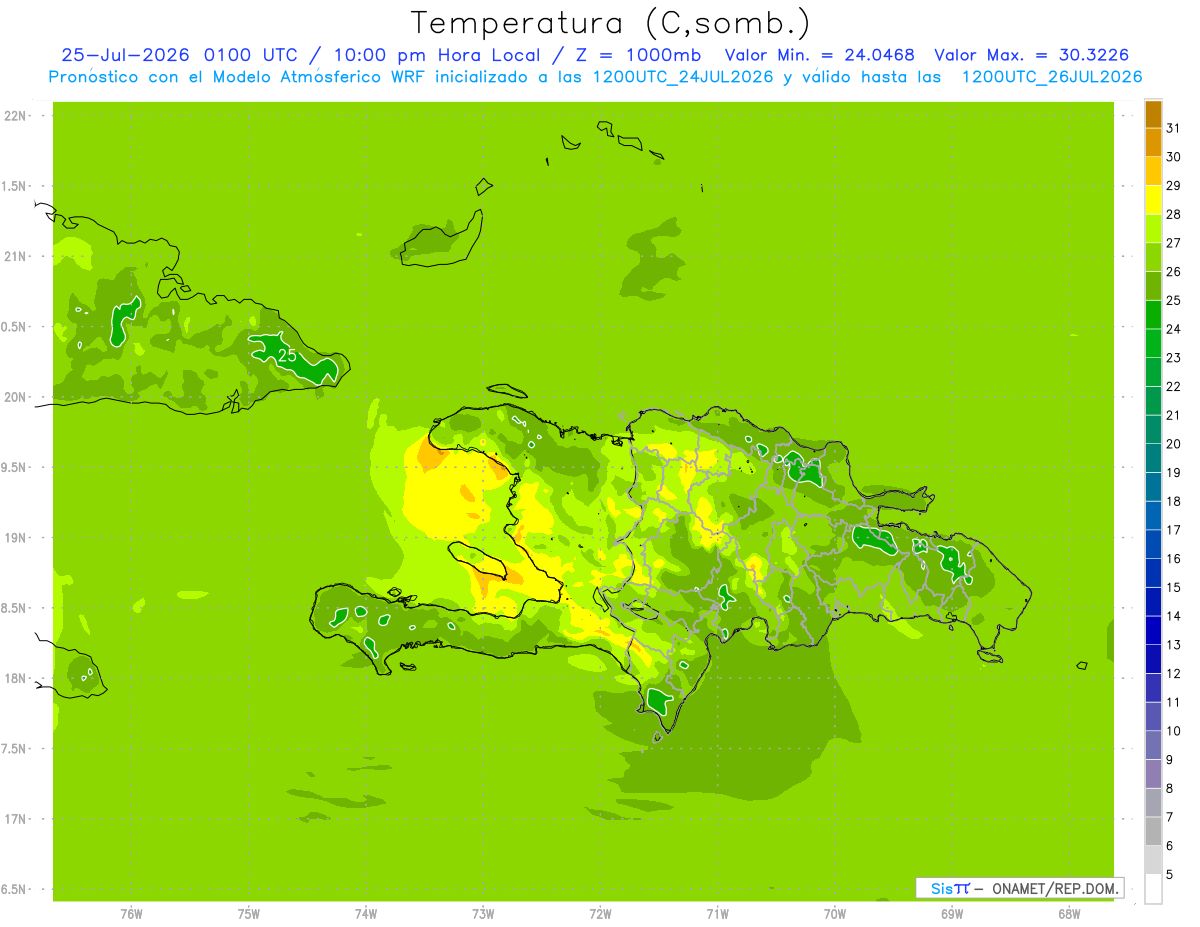Screen dimensions: 1200x927
Task: Click the "30" label on the color scale
Action: coord(1173,156)
